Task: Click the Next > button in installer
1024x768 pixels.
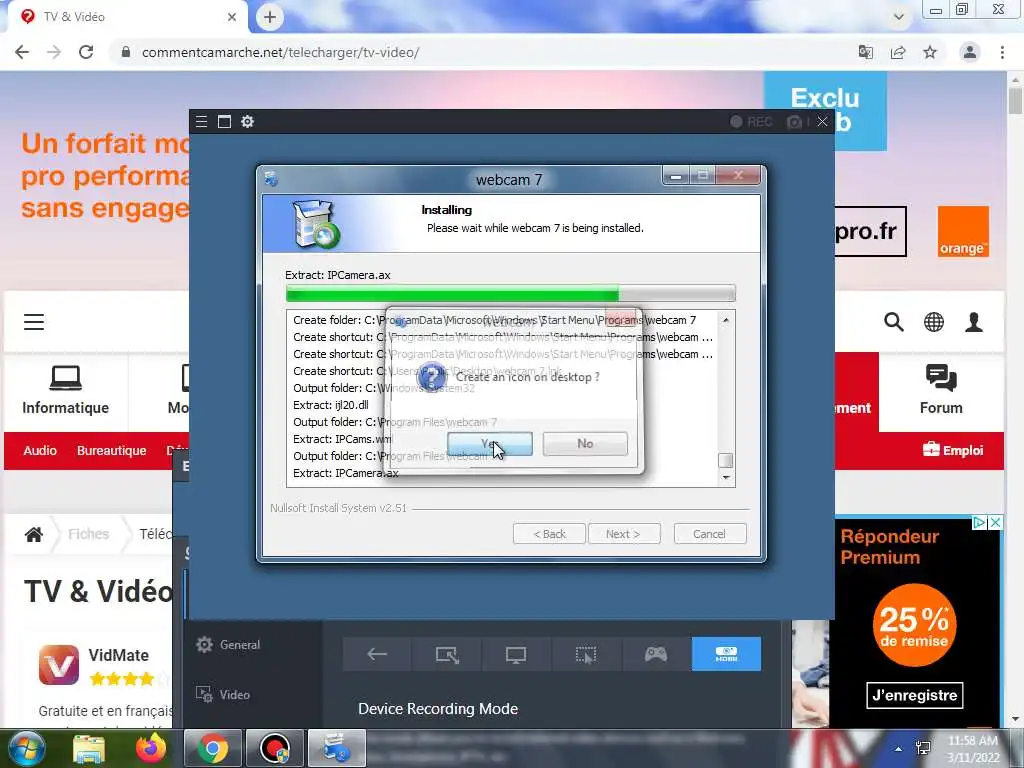Action: tap(624, 534)
